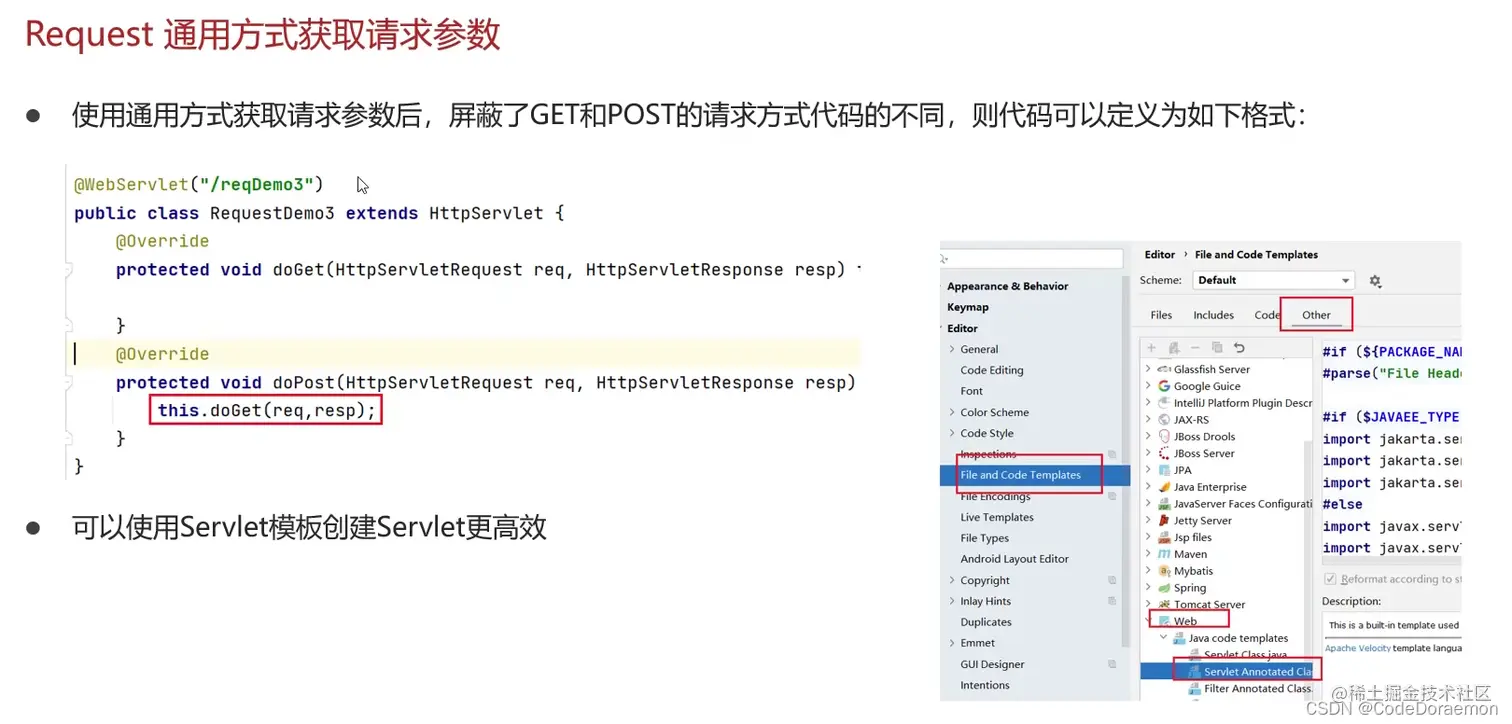Switch to the Code tab
The image size is (1512, 724).
pos(1267,315)
